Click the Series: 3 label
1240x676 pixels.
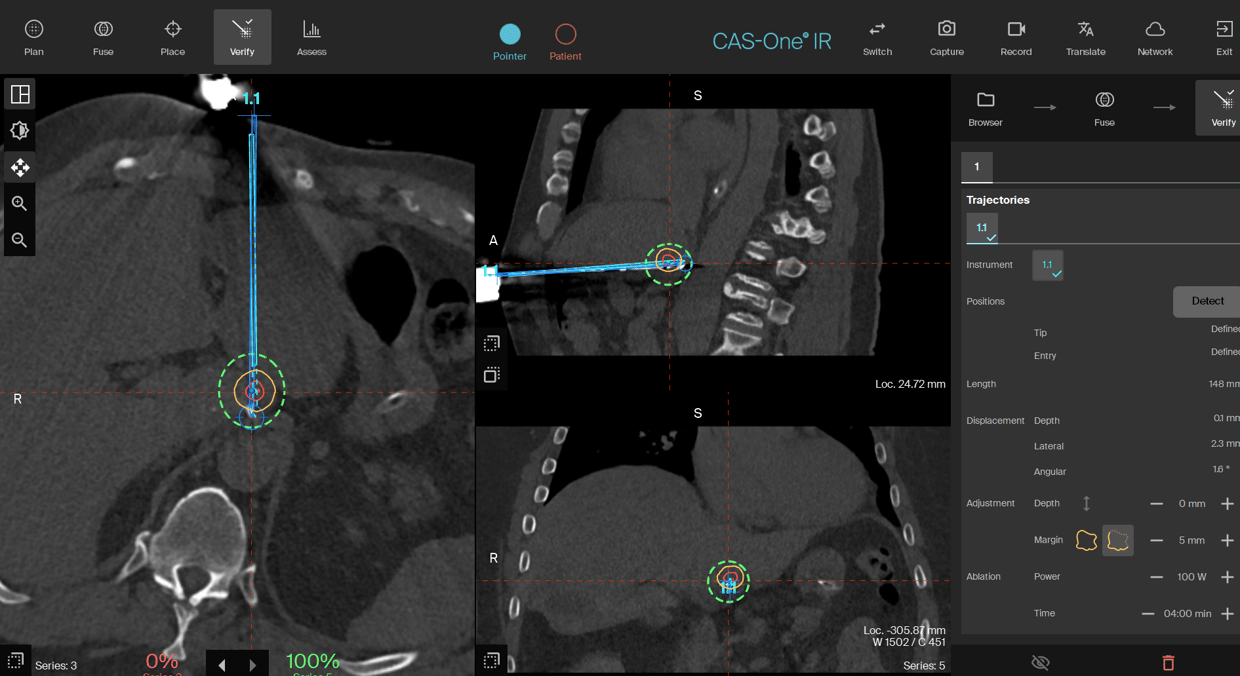coord(56,666)
